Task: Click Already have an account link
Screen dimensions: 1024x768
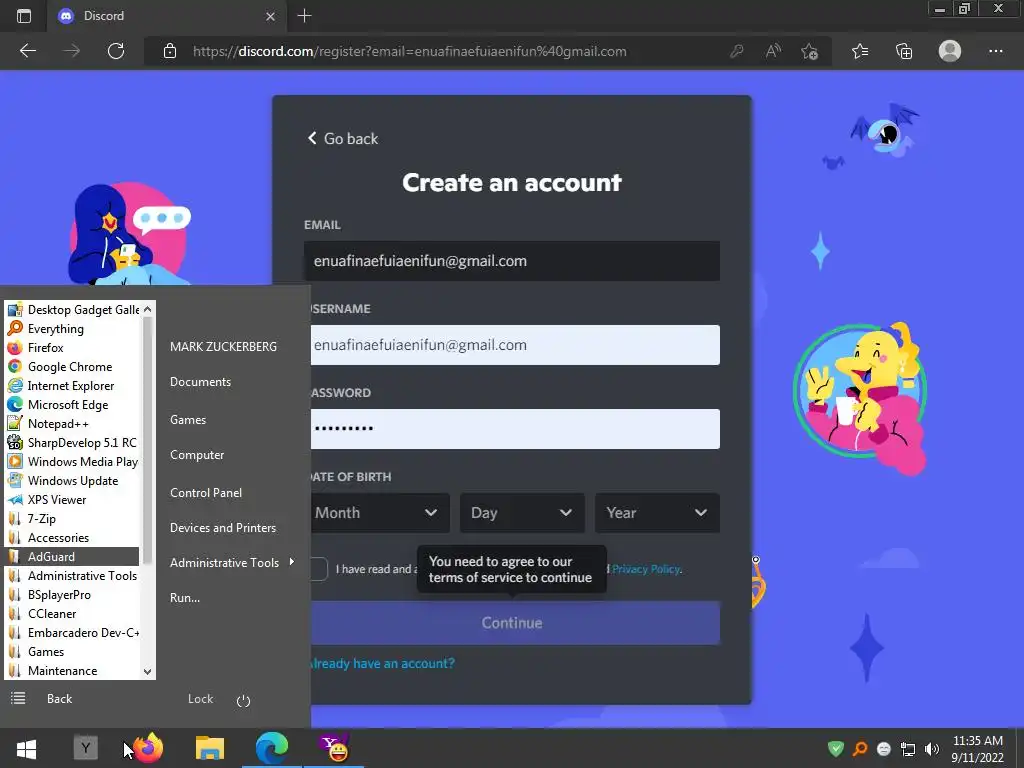Action: pos(383,664)
